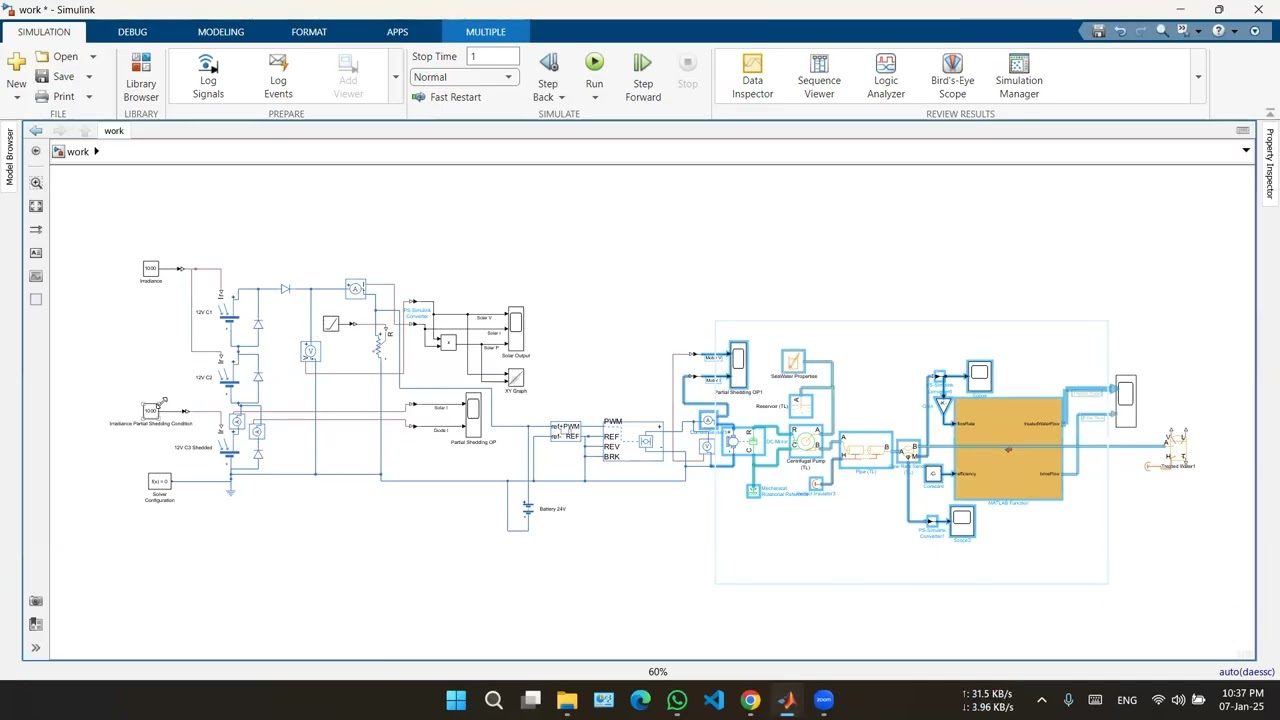Toggle sample time display arrows in the palette

36,230
